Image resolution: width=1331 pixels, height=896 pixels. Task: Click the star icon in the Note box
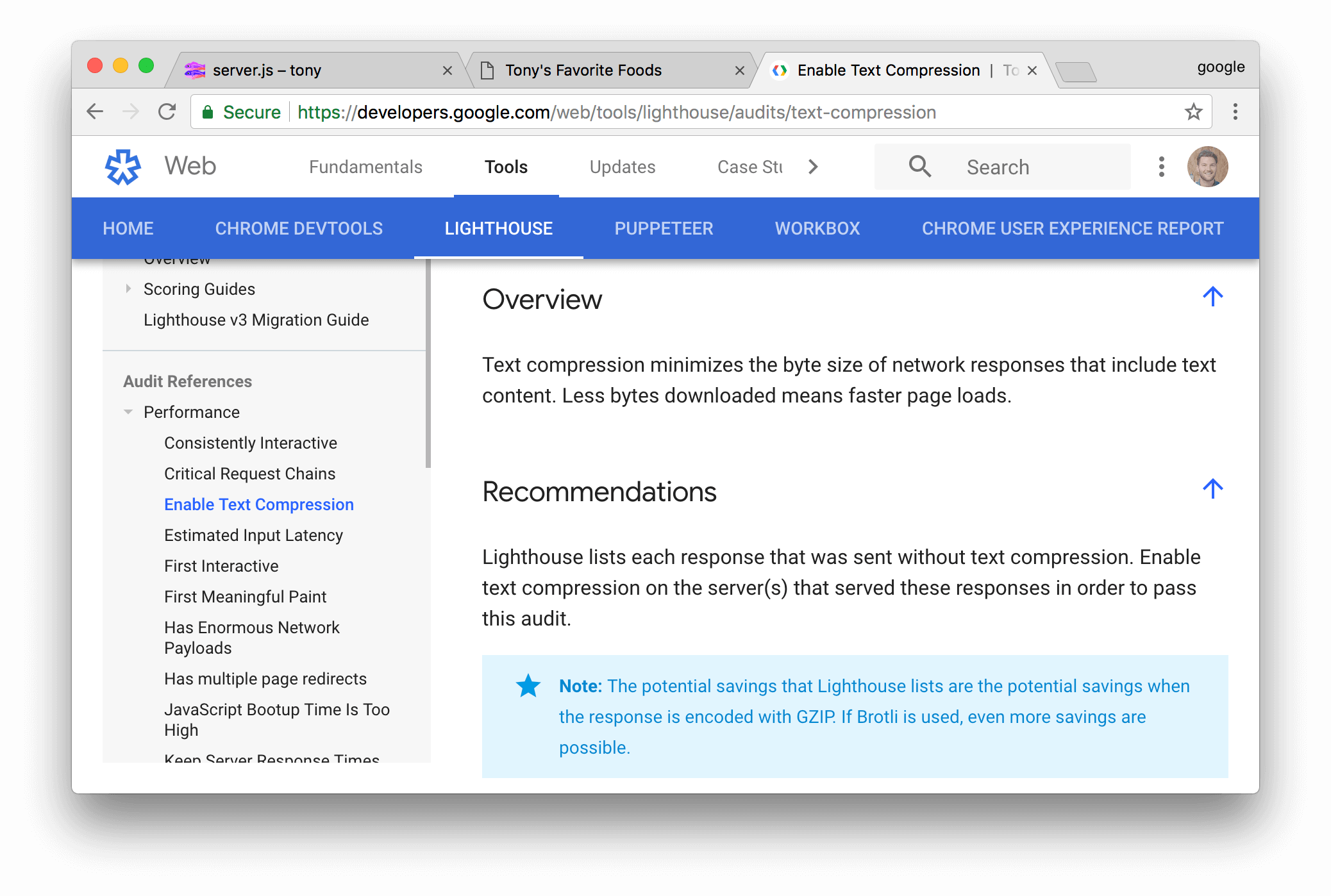[527, 685]
